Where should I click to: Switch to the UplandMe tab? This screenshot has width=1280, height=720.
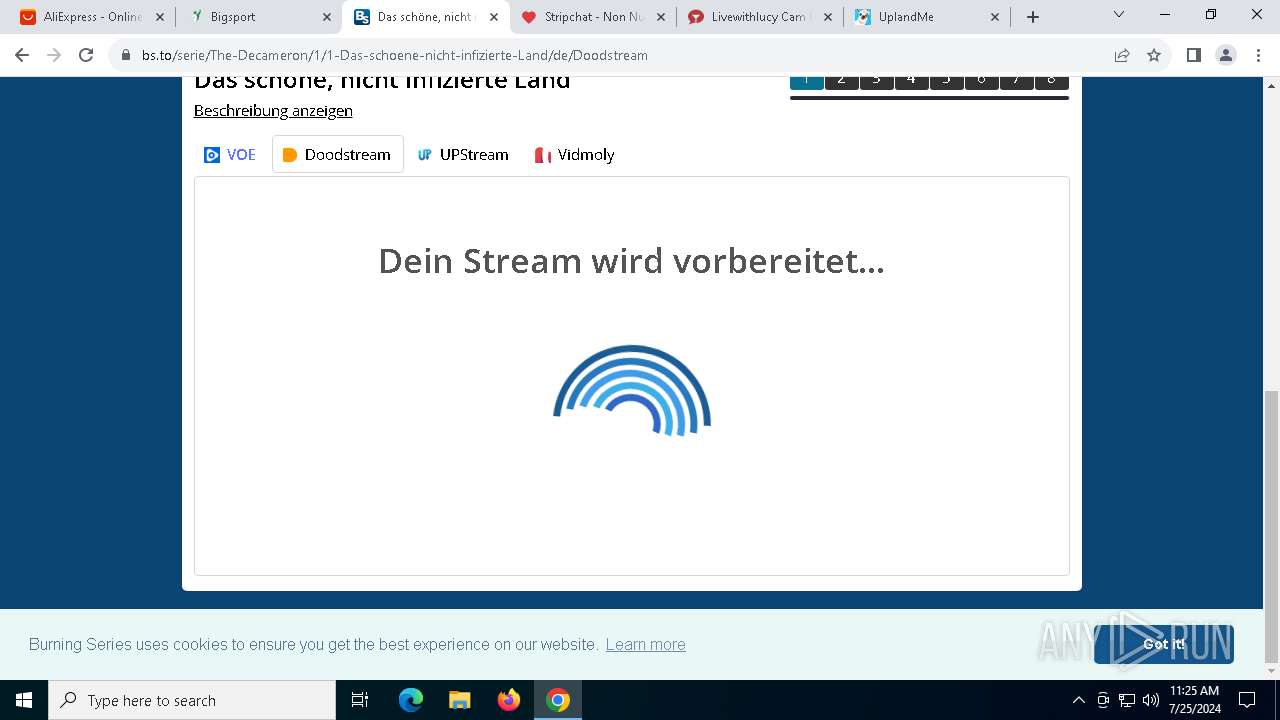click(926, 17)
